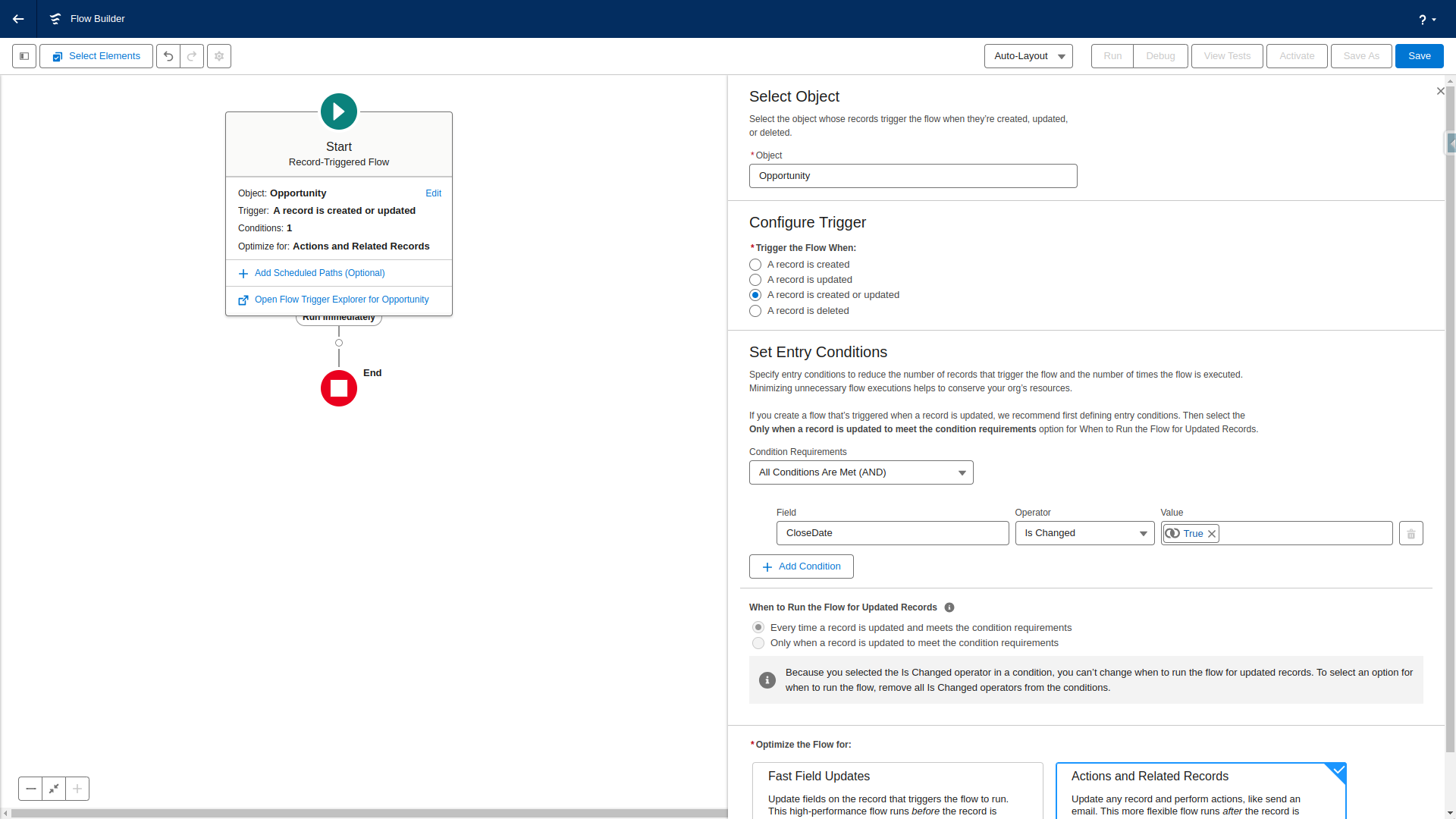Click the redo icon in the toolbar
Viewport: 1456px width, 819px height.
click(191, 55)
